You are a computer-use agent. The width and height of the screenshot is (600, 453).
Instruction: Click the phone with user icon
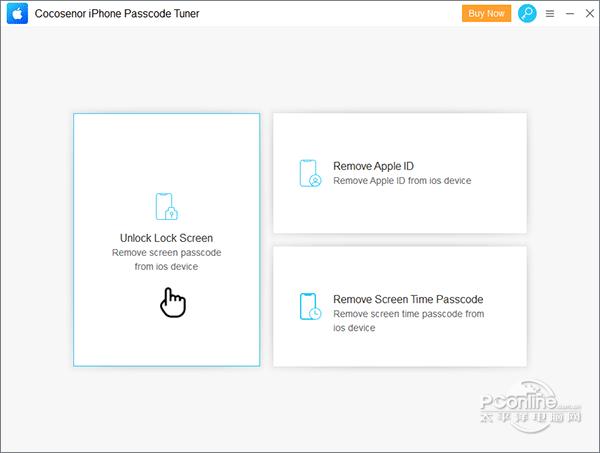310,173
